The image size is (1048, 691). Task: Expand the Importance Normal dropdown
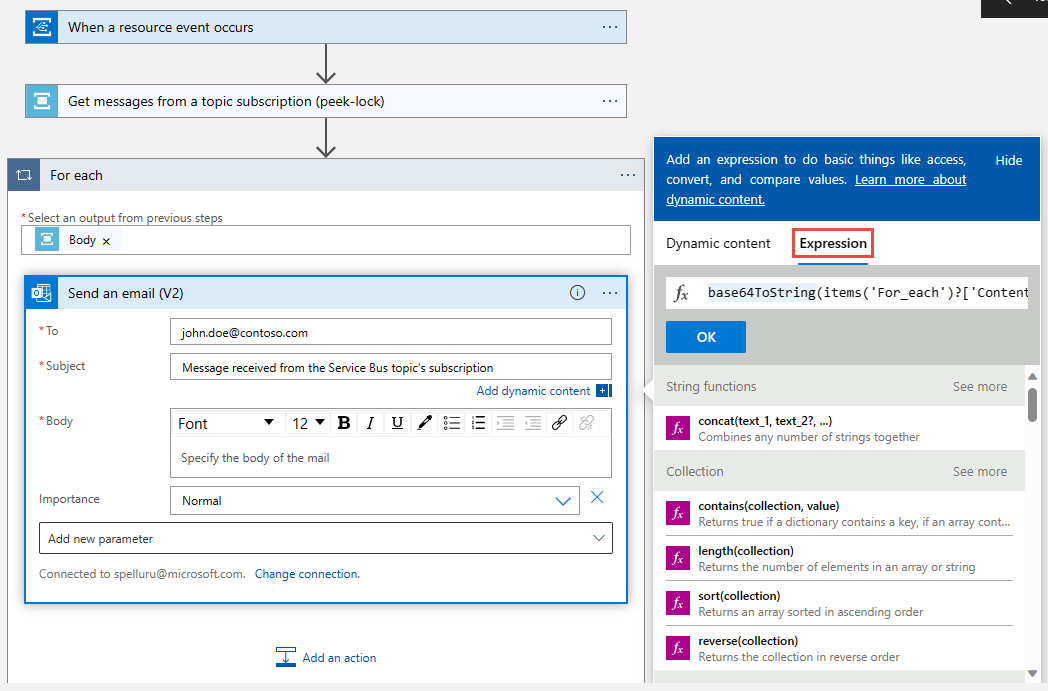375,501
